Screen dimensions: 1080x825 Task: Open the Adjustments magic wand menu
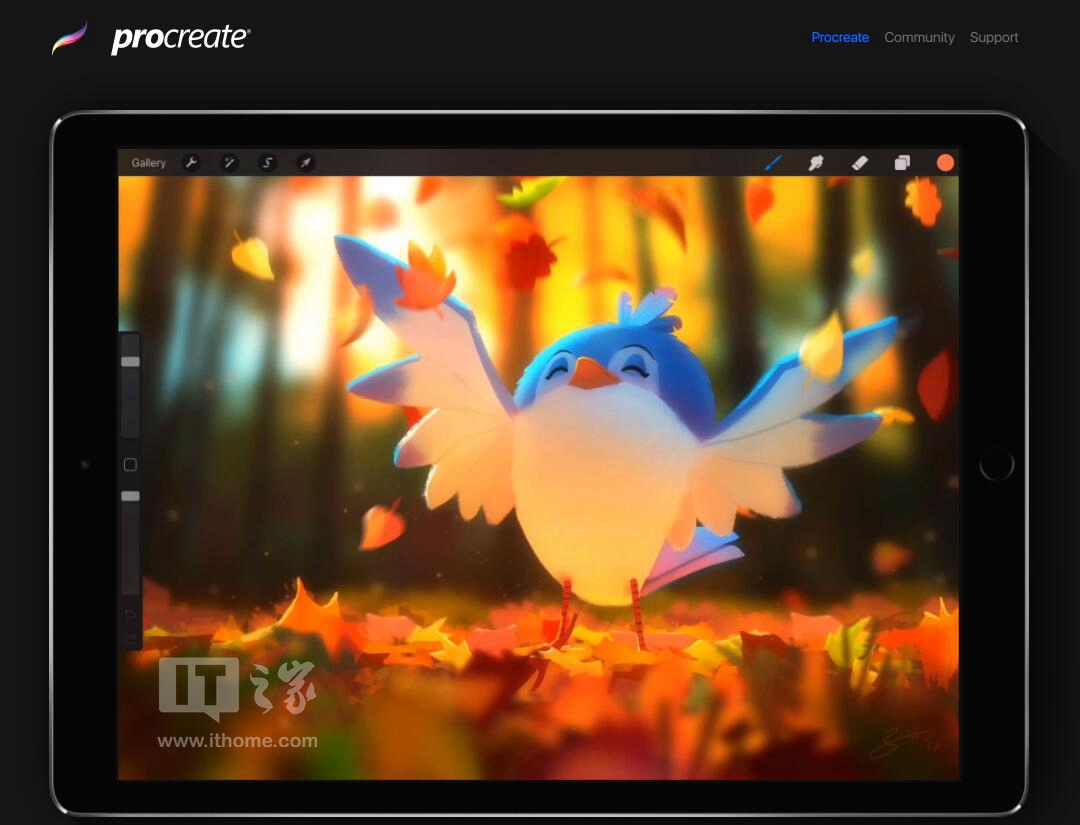tap(229, 163)
